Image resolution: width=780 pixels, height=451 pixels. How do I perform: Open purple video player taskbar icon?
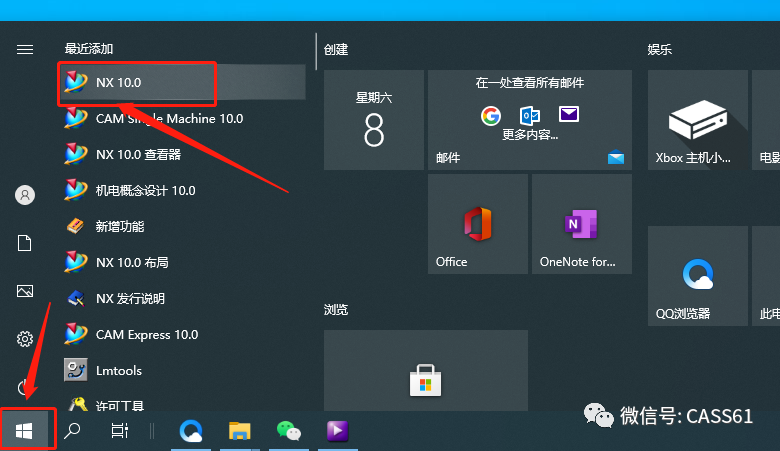pos(337,431)
